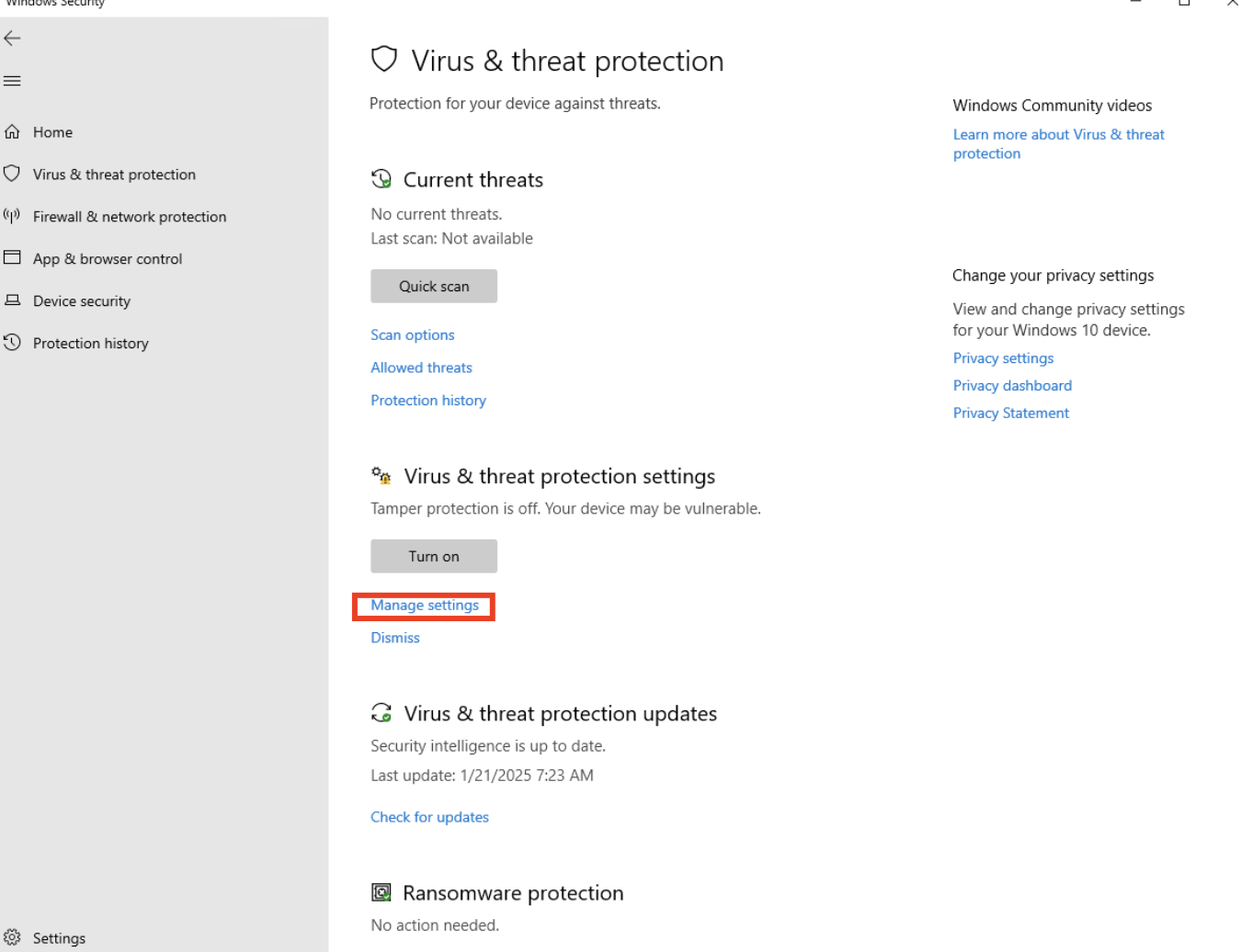1241x952 pixels.
Task: Turn on tamper protection
Action: point(434,556)
